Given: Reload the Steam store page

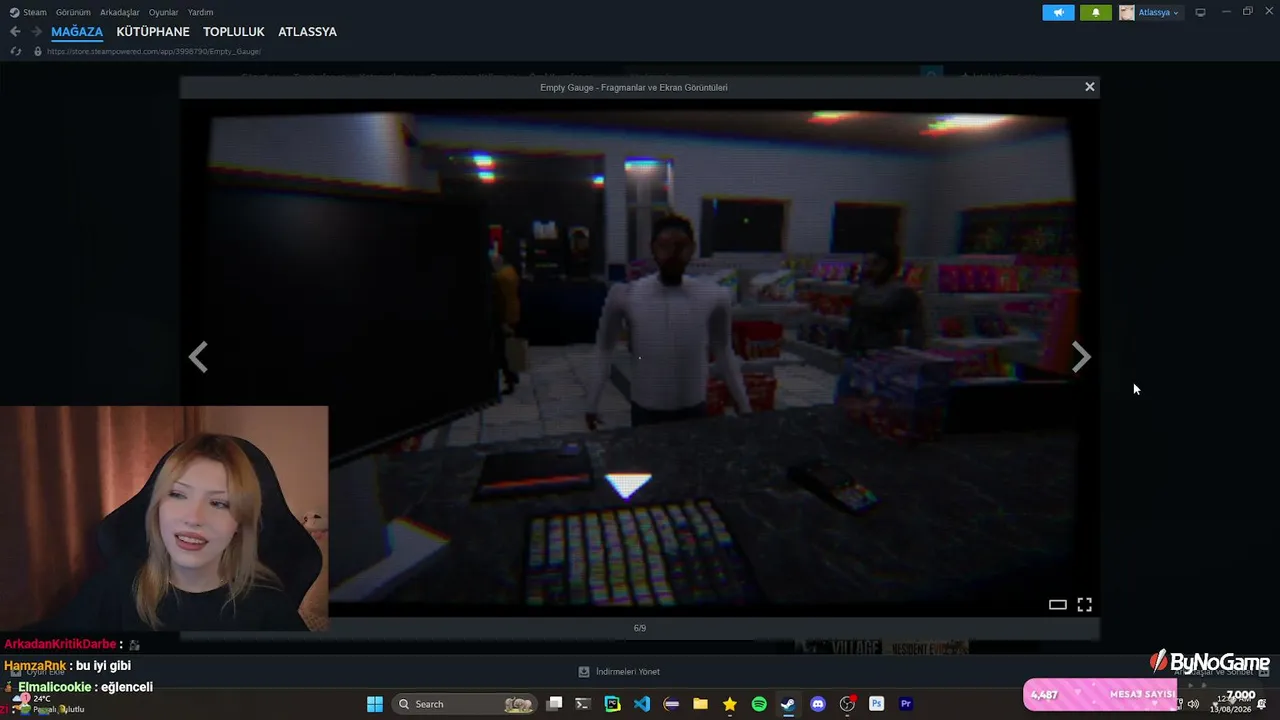Looking at the screenshot, I should [x=15, y=51].
